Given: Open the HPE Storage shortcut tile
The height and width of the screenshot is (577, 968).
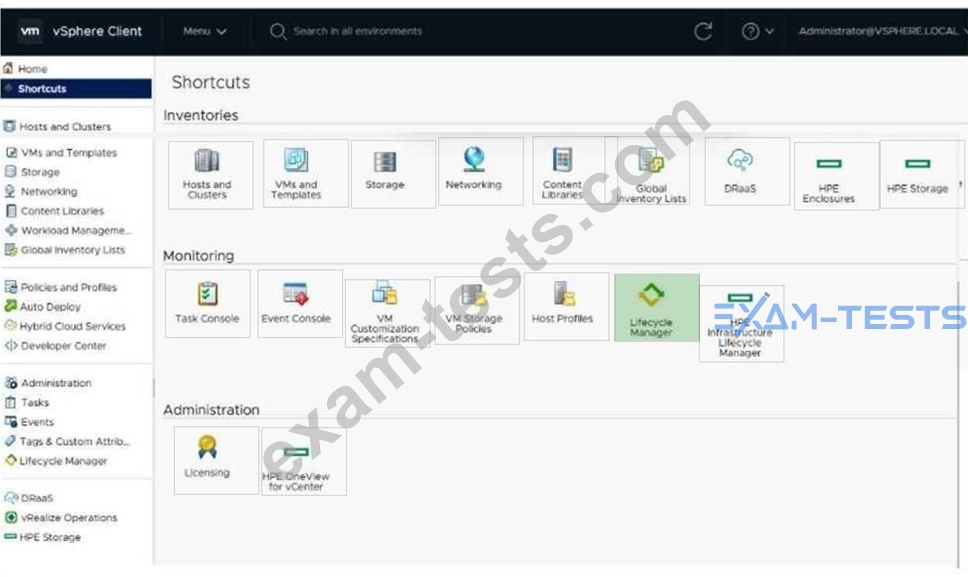Looking at the screenshot, I should pyautogui.click(x=922, y=174).
